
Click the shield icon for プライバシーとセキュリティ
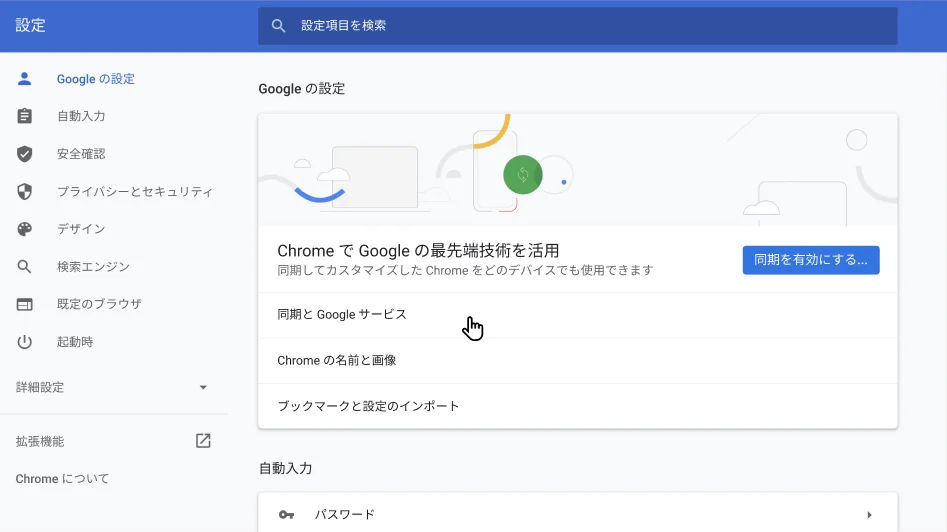pos(25,191)
